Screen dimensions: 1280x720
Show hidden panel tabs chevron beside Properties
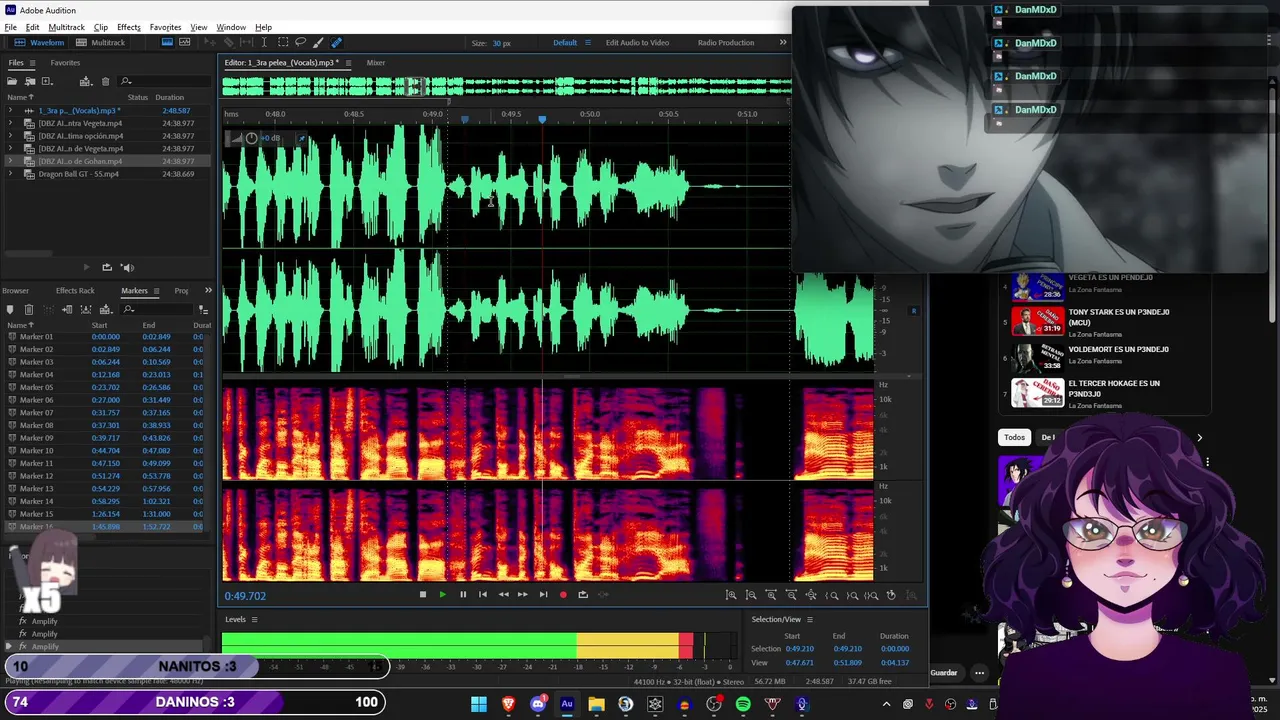[x=208, y=291]
